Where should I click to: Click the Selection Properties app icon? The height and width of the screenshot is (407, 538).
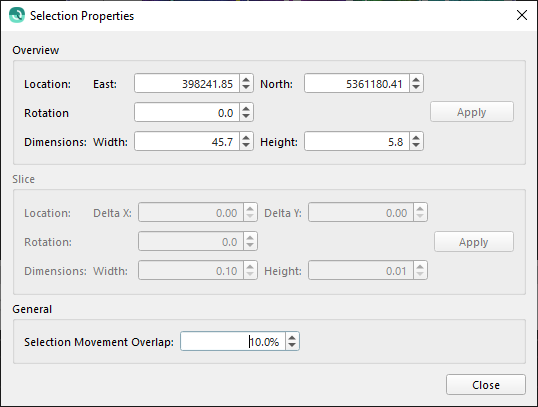[17, 15]
